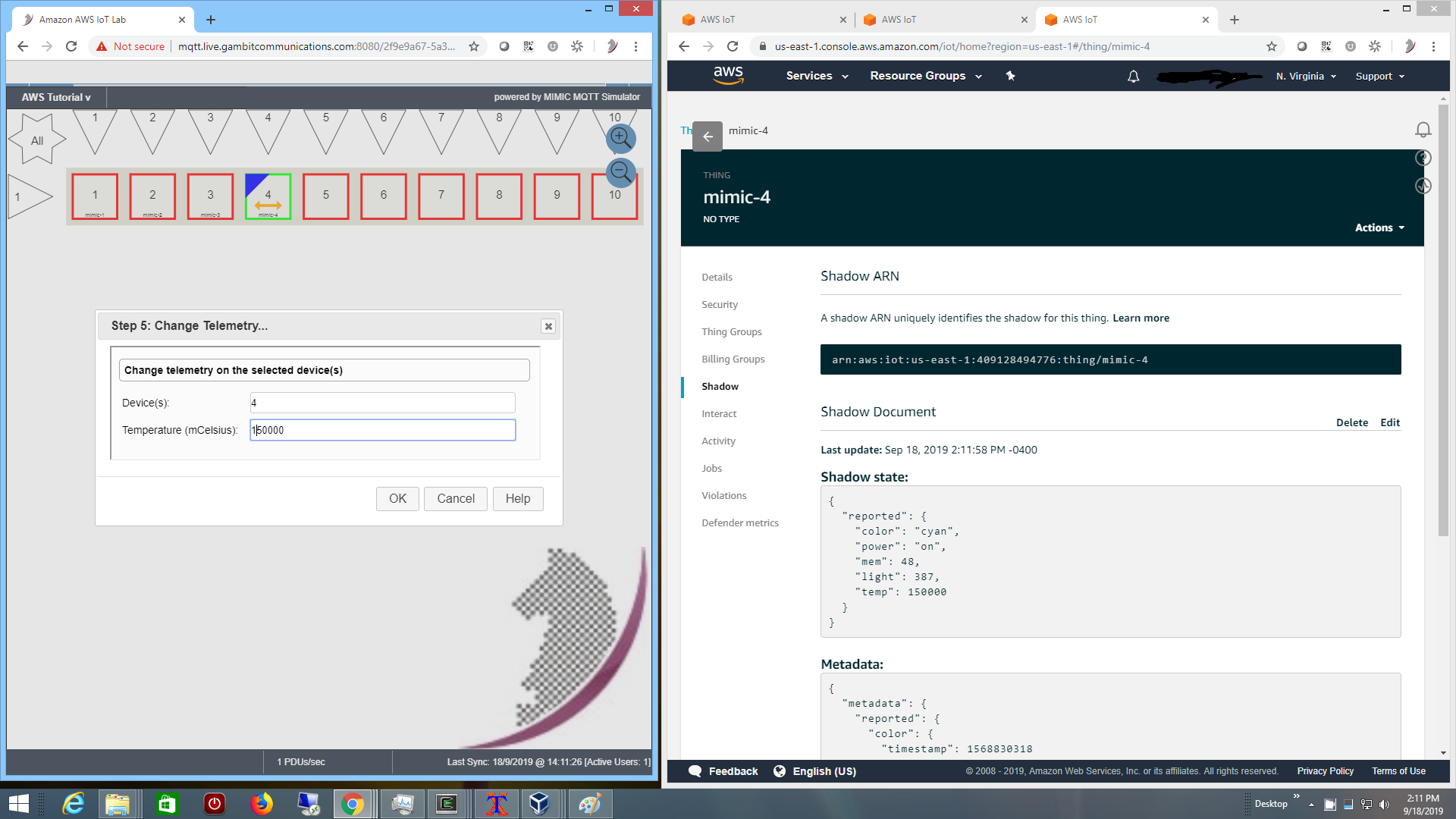This screenshot has height=819, width=1456.
Task: Open the Defender metrics section
Action: pos(740,522)
